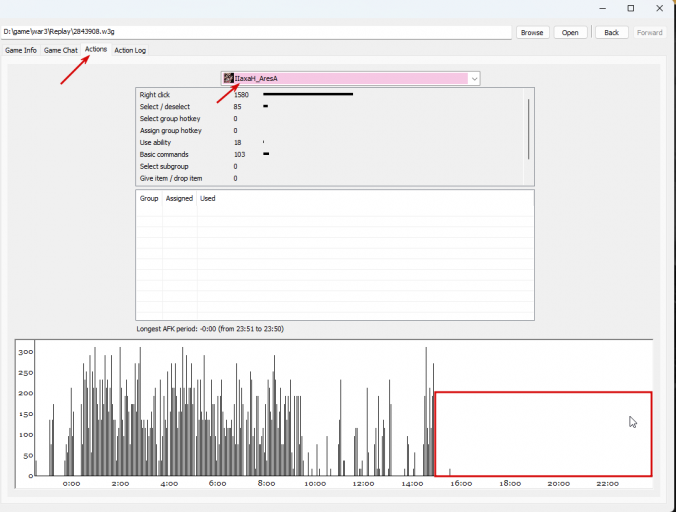Select the Use ability row
This screenshot has height=512, width=676.
click(330, 142)
